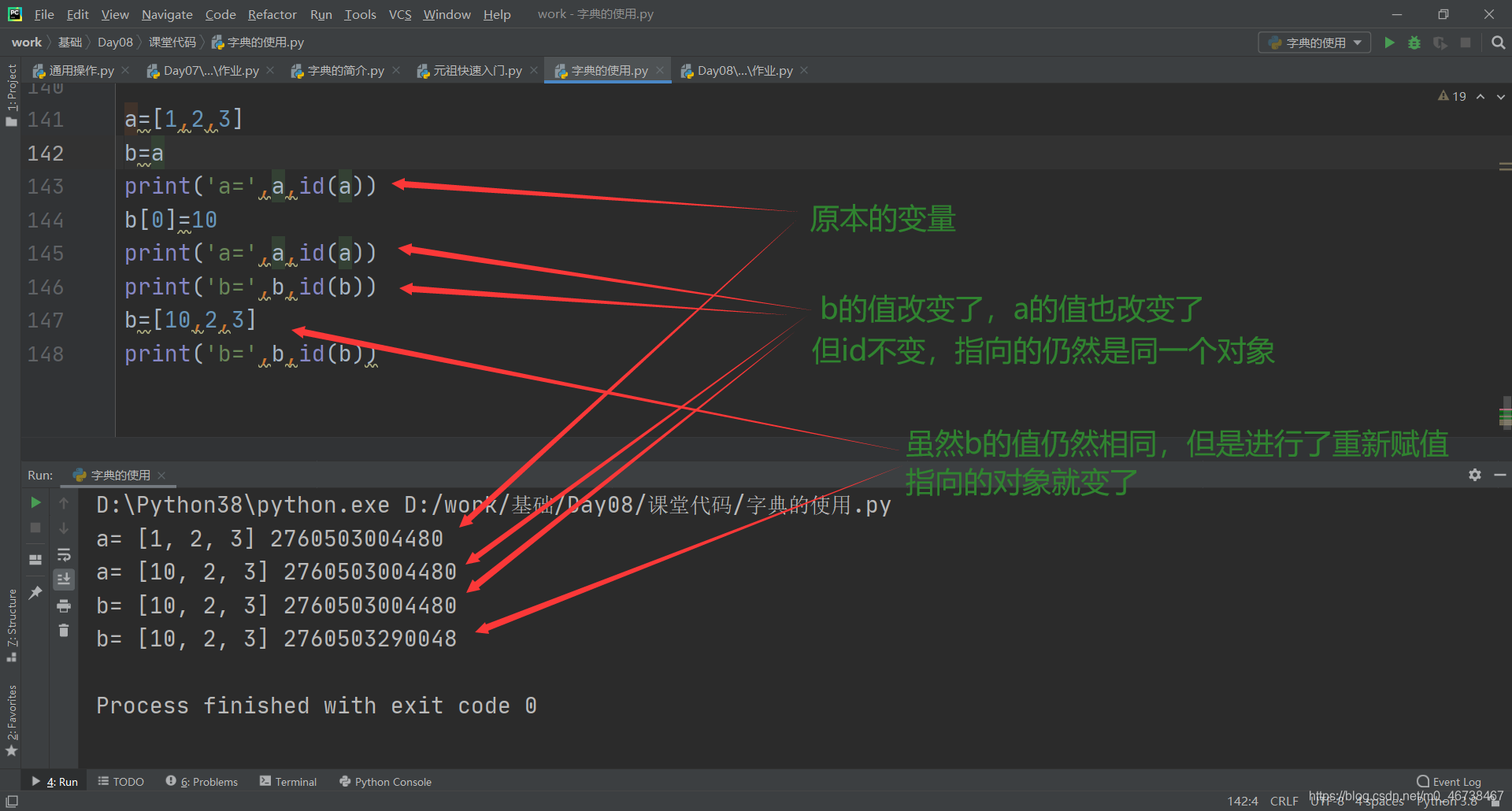
Task: Click the Print icon in Run console
Action: coord(64,605)
